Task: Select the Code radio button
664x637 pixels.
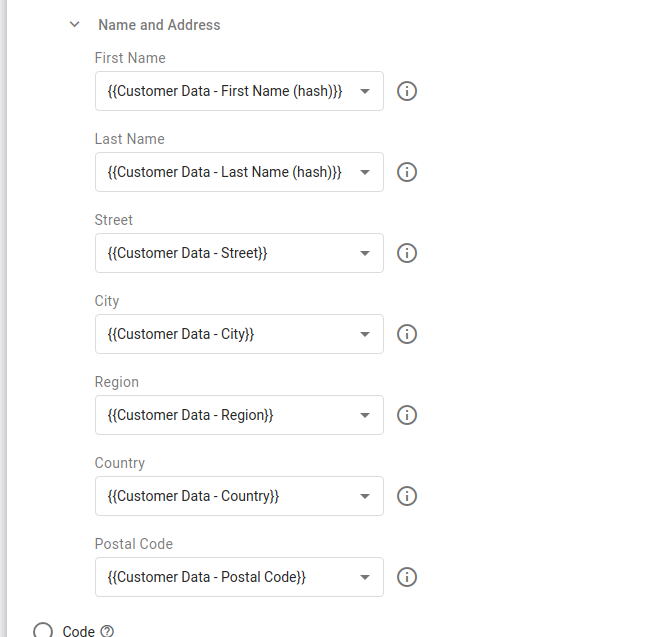Action: pos(43,631)
